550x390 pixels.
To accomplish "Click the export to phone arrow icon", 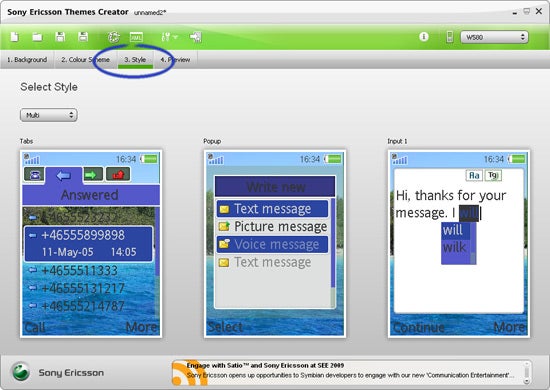I will pyautogui.click(x=196, y=37).
